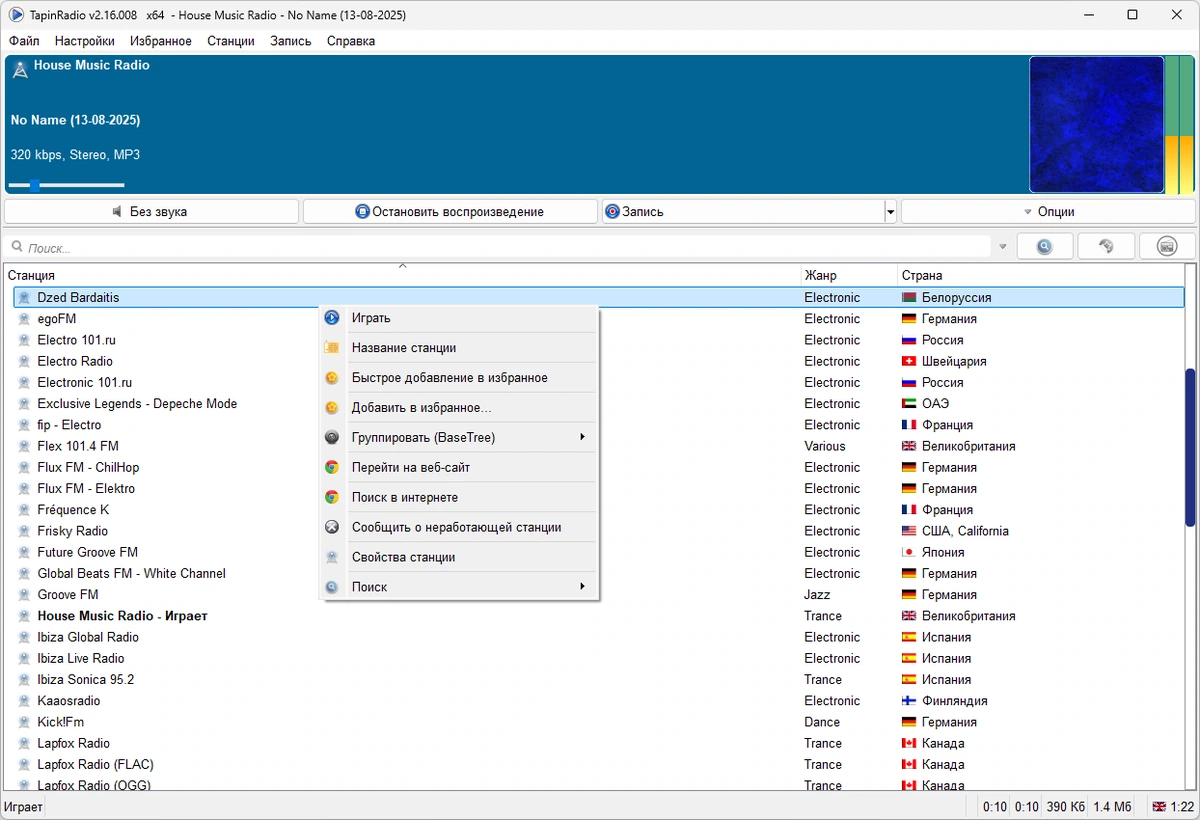Select the Flux FM - ChilHop station
This screenshot has height=820, width=1200.
click(598, 468)
